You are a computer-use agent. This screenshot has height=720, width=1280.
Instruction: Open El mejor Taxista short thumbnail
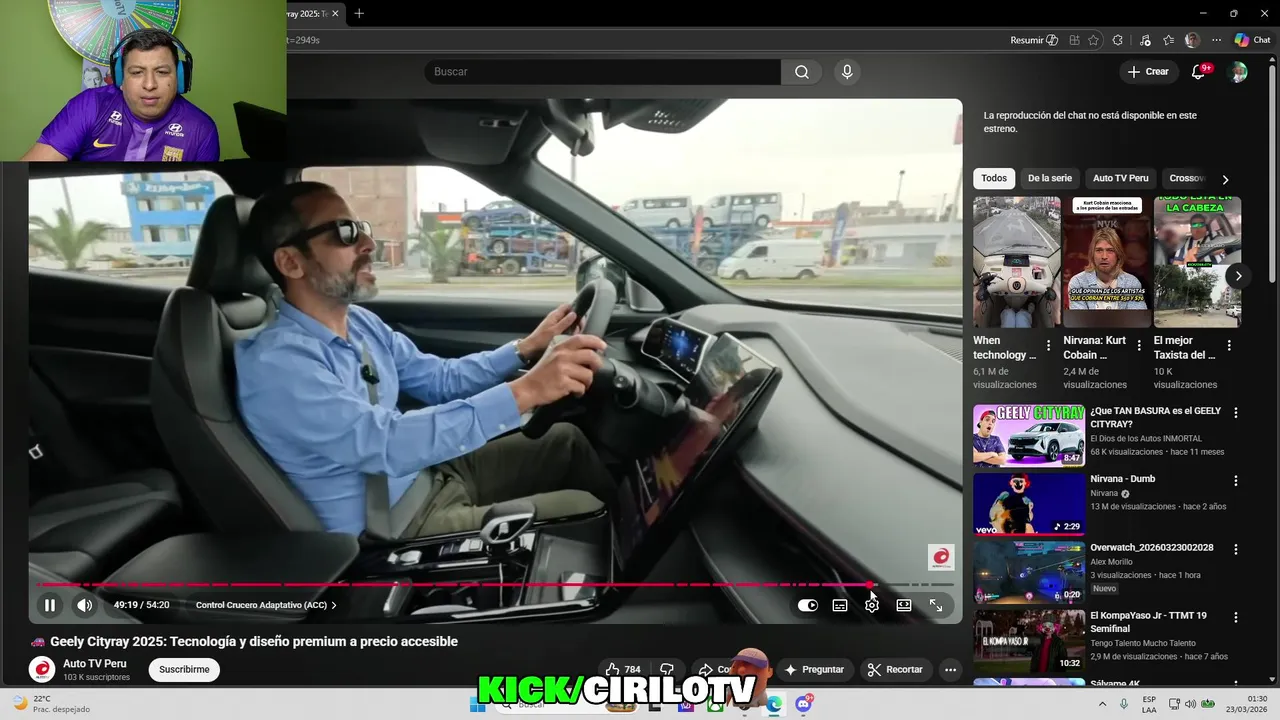click(x=1197, y=262)
